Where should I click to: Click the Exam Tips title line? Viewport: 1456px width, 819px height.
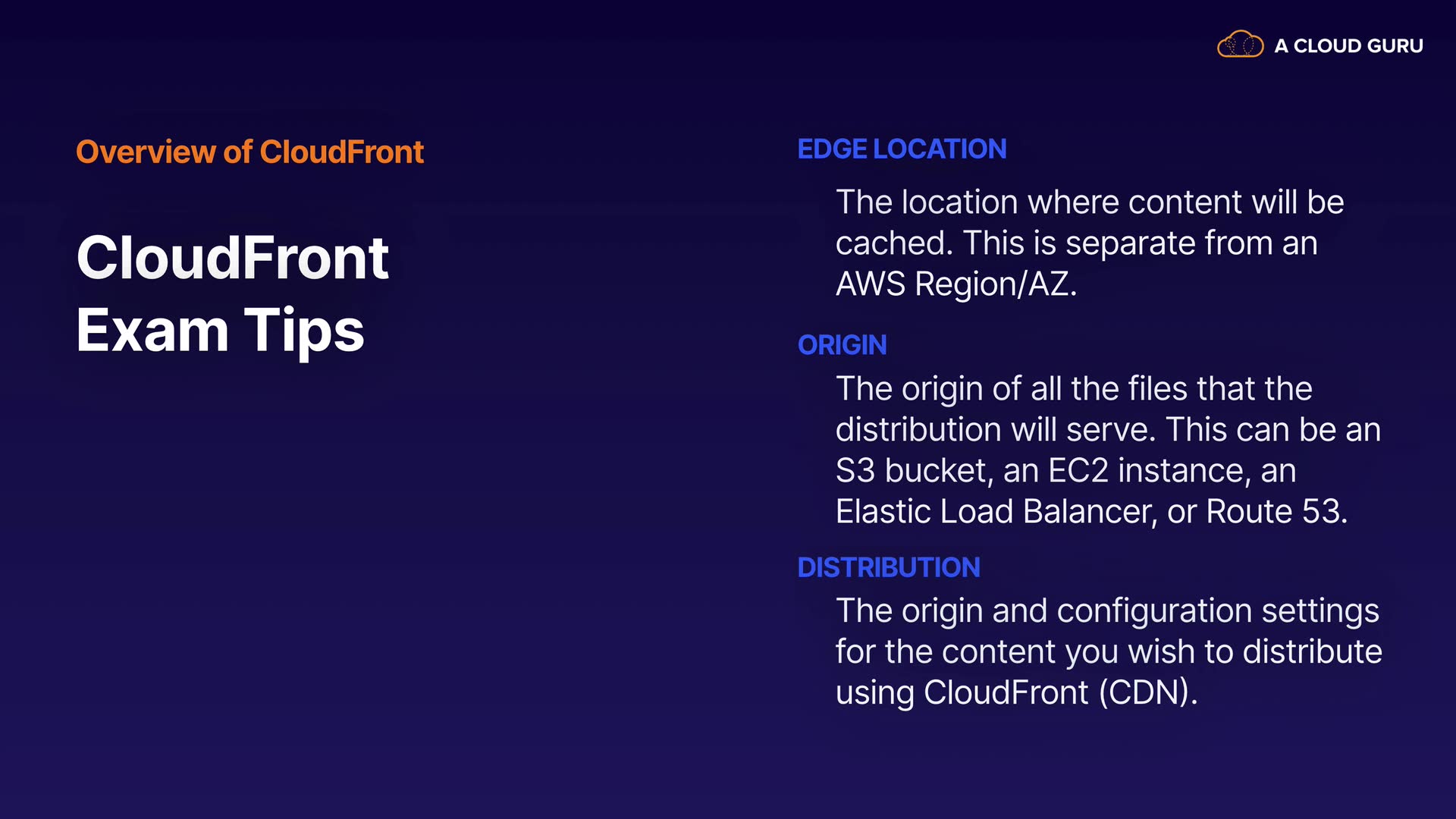point(220,331)
